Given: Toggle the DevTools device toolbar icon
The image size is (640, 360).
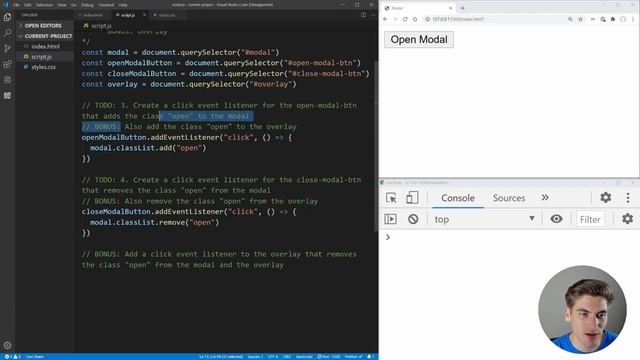Looking at the screenshot, I should [x=412, y=198].
